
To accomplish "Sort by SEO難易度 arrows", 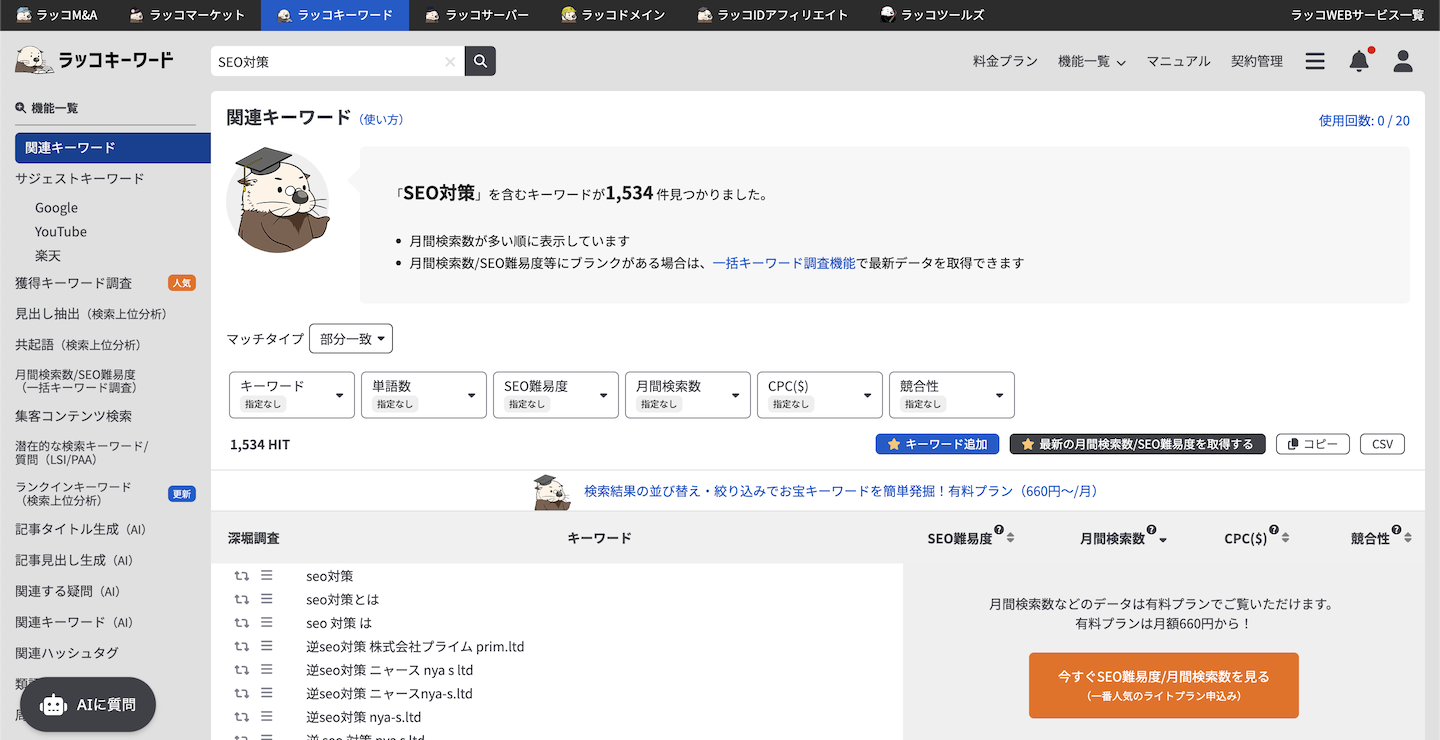I will tap(1010, 538).
